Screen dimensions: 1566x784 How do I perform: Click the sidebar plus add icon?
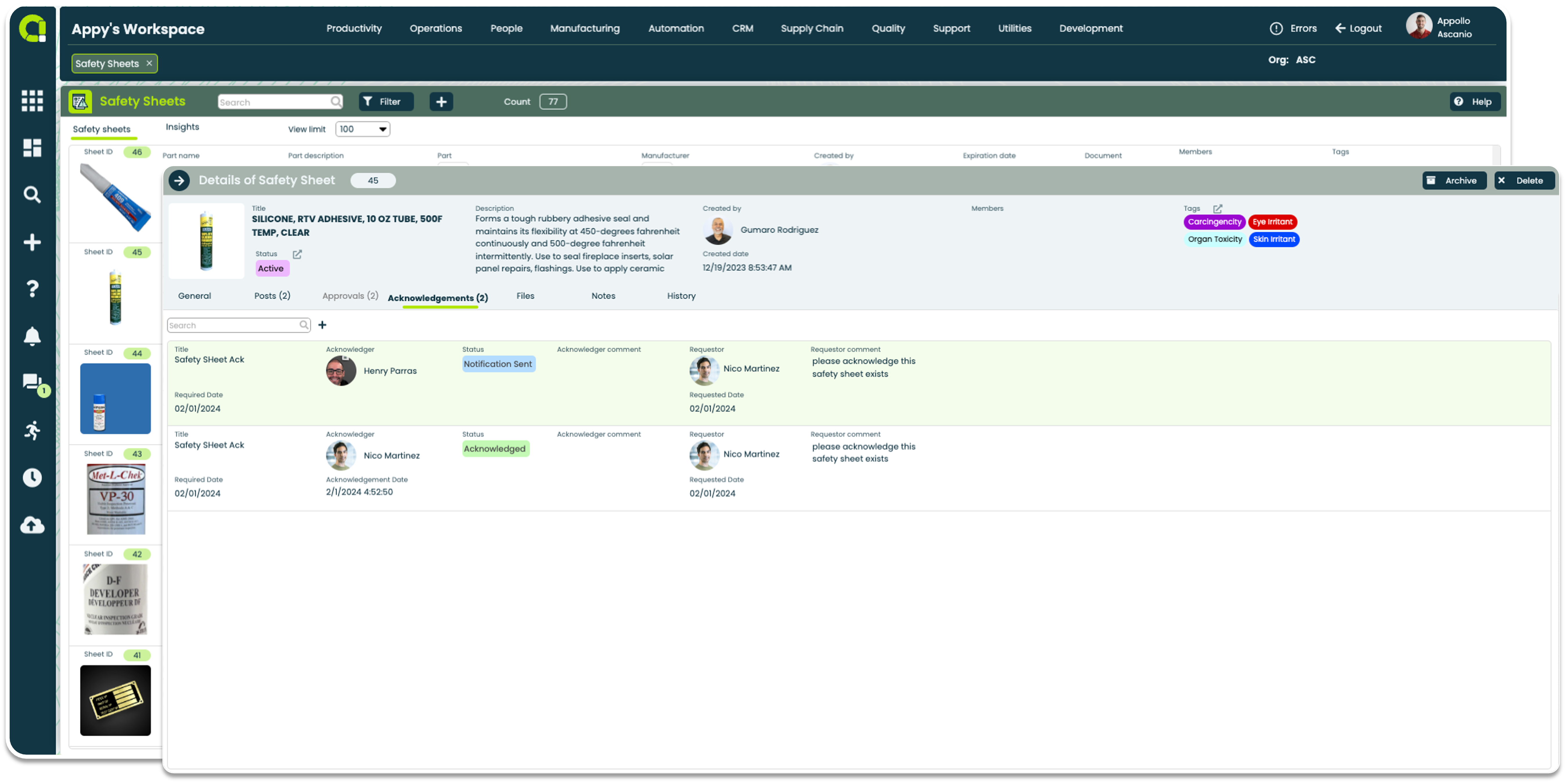[x=32, y=242]
